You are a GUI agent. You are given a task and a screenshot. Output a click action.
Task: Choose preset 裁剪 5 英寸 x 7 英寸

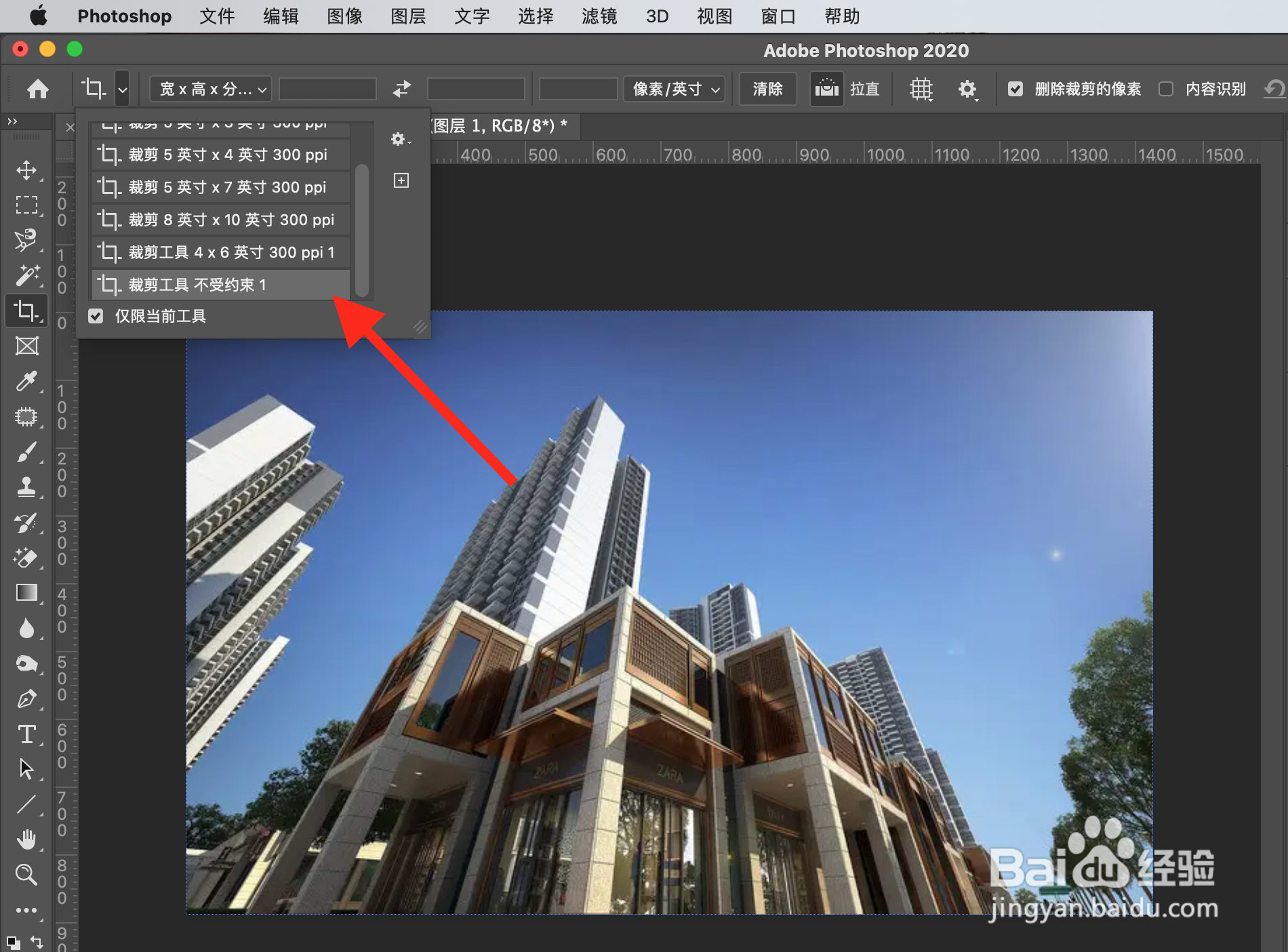(221, 187)
